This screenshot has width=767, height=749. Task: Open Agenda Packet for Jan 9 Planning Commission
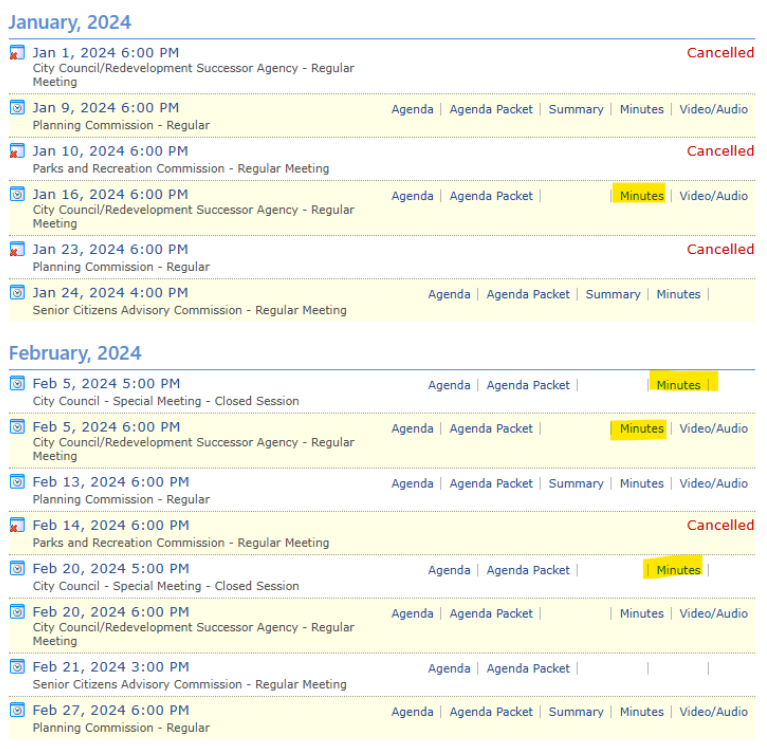click(x=491, y=109)
